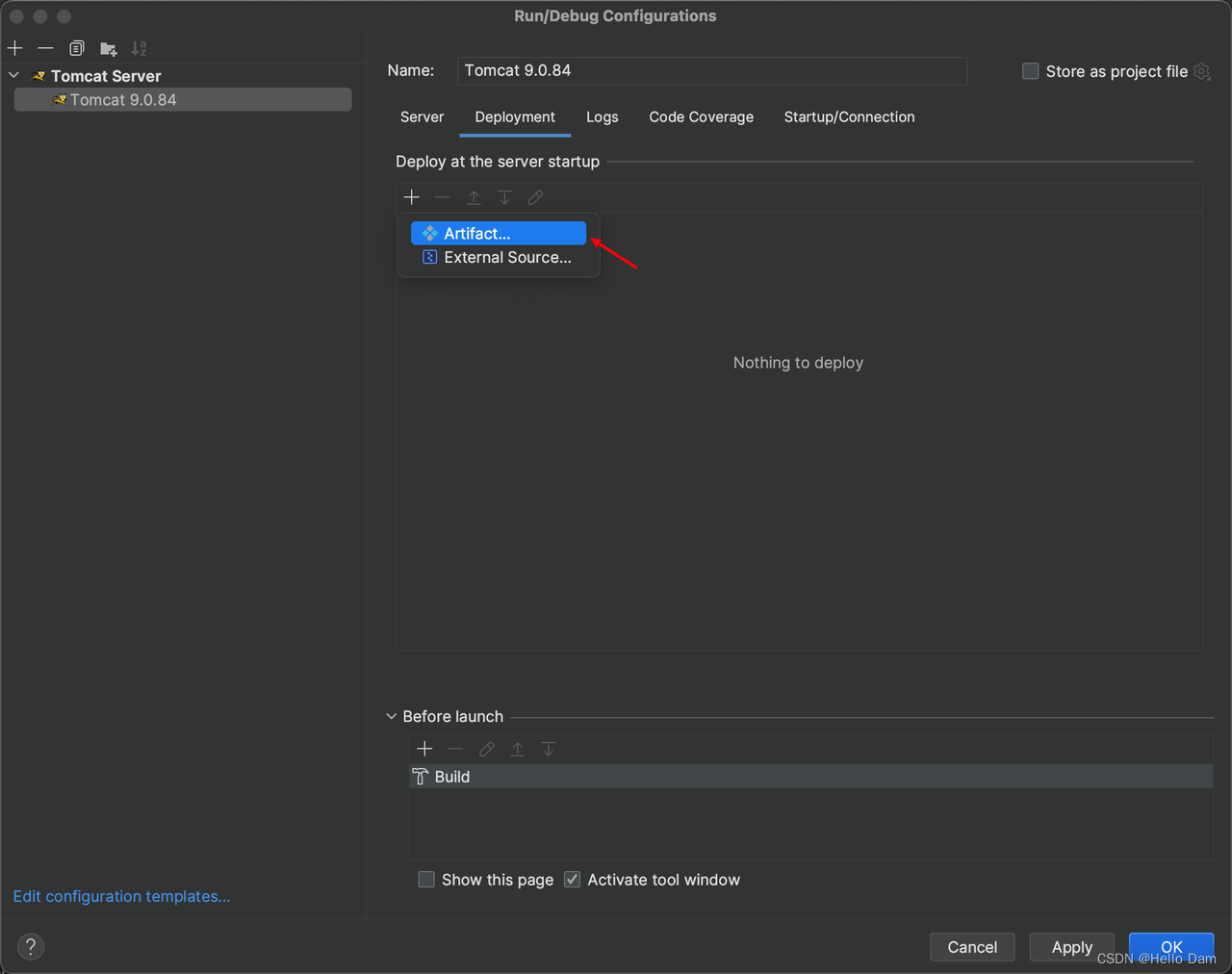Switch to the Server tab

[x=422, y=116]
